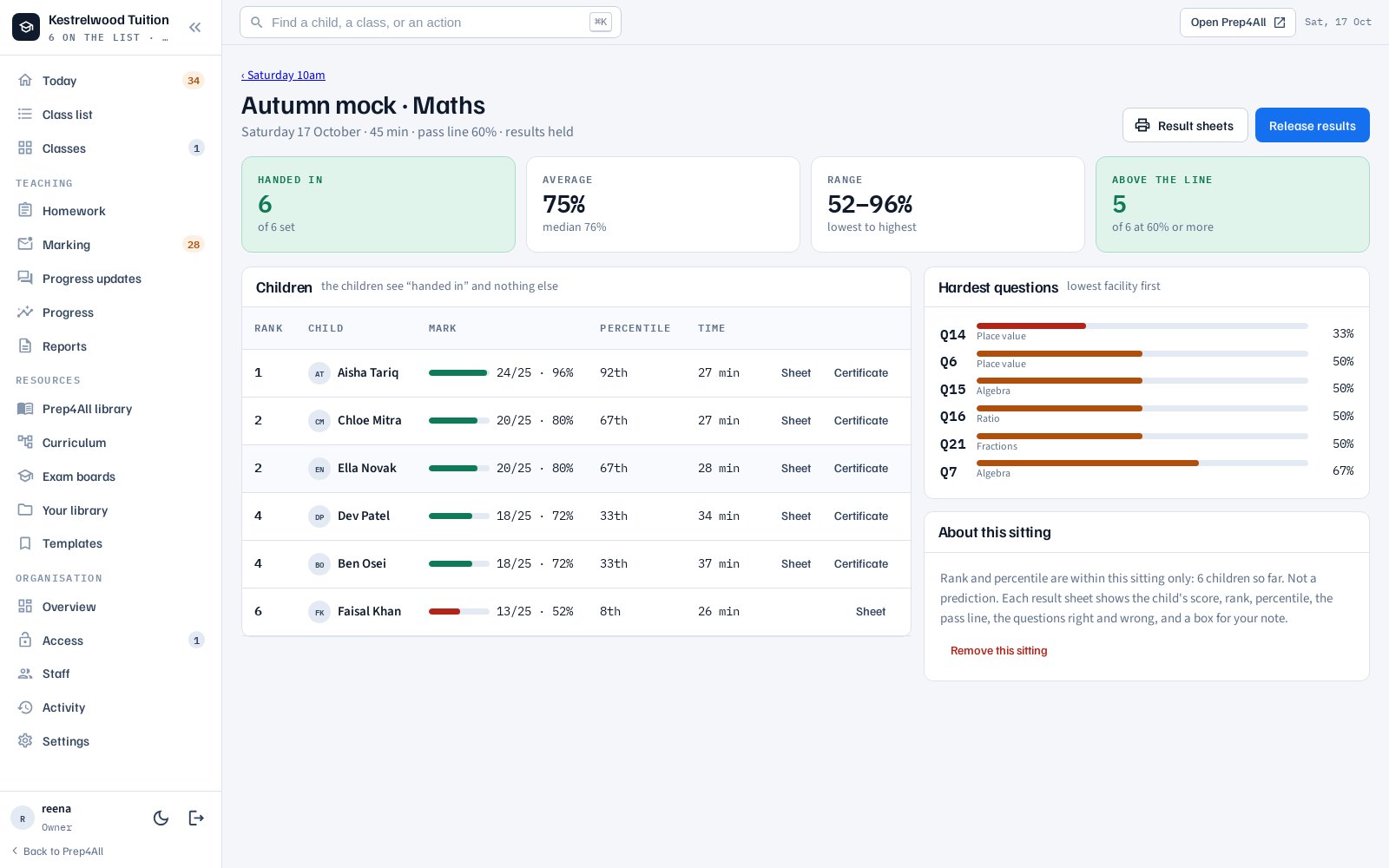Open Aisha Tariq's Sheet
The width and height of the screenshot is (1389, 868).
tap(796, 373)
